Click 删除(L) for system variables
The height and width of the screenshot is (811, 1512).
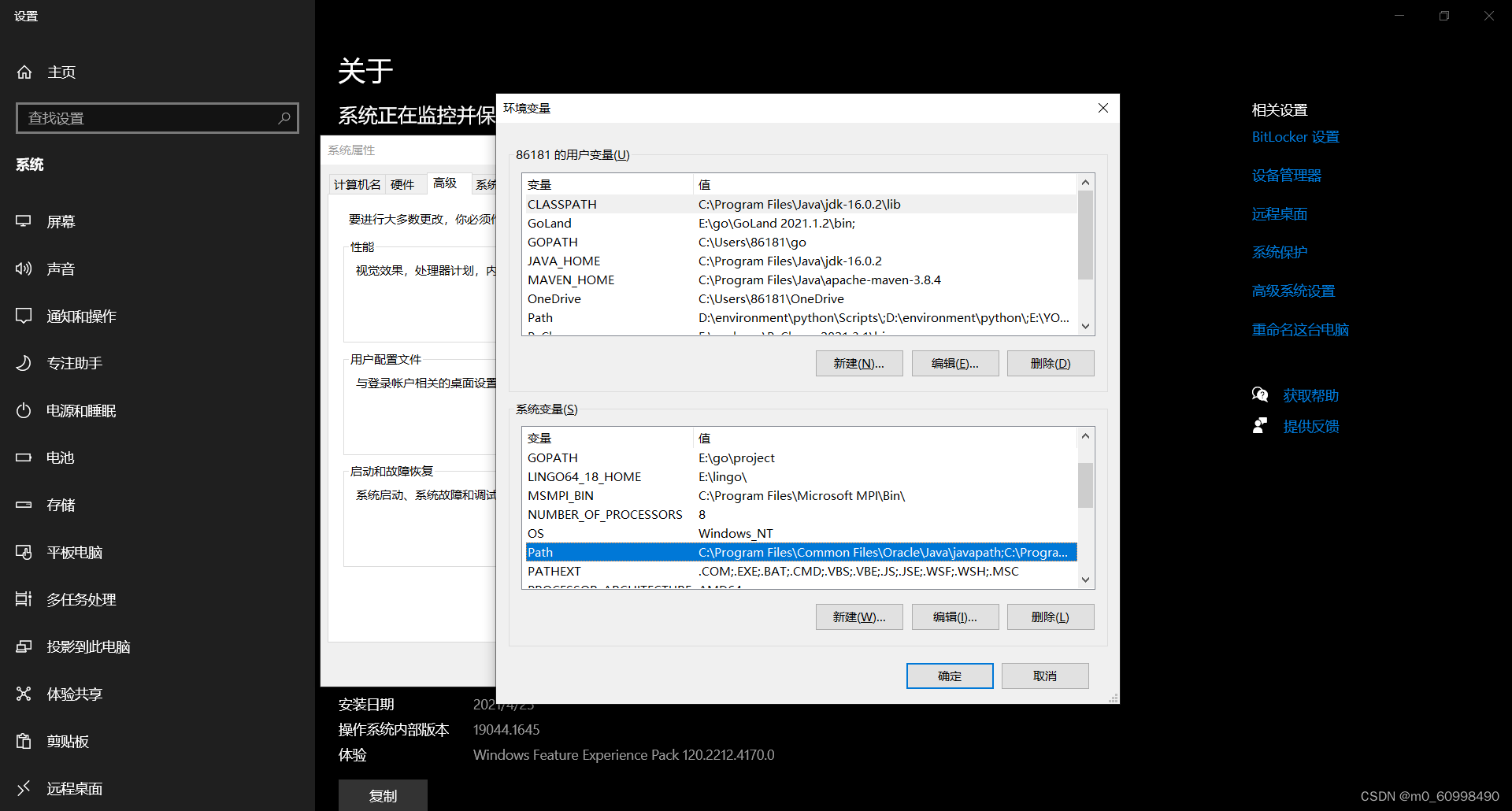tap(1051, 617)
